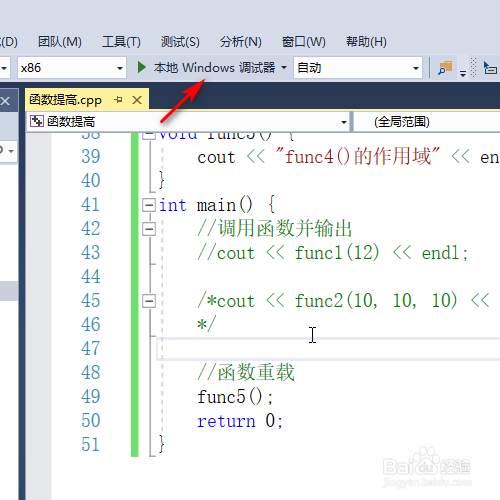Open the (全局范围) scope dropdown
Image resolution: width=500 pixels, height=500 pixels.
(x=427, y=122)
